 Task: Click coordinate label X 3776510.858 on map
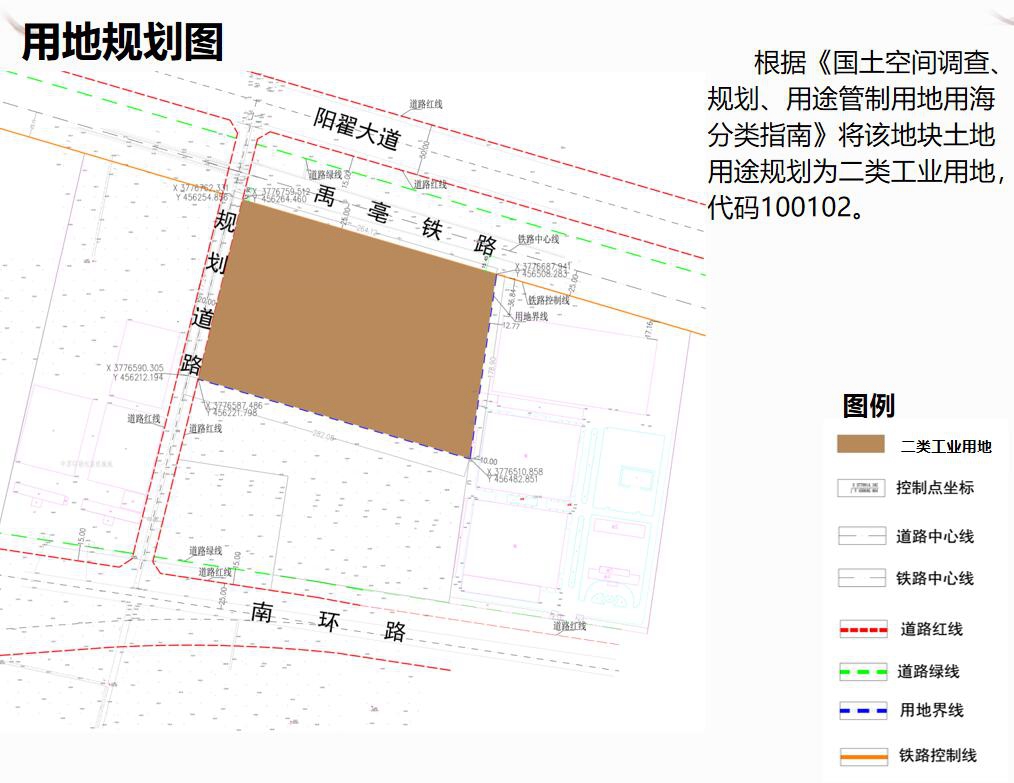point(515,472)
